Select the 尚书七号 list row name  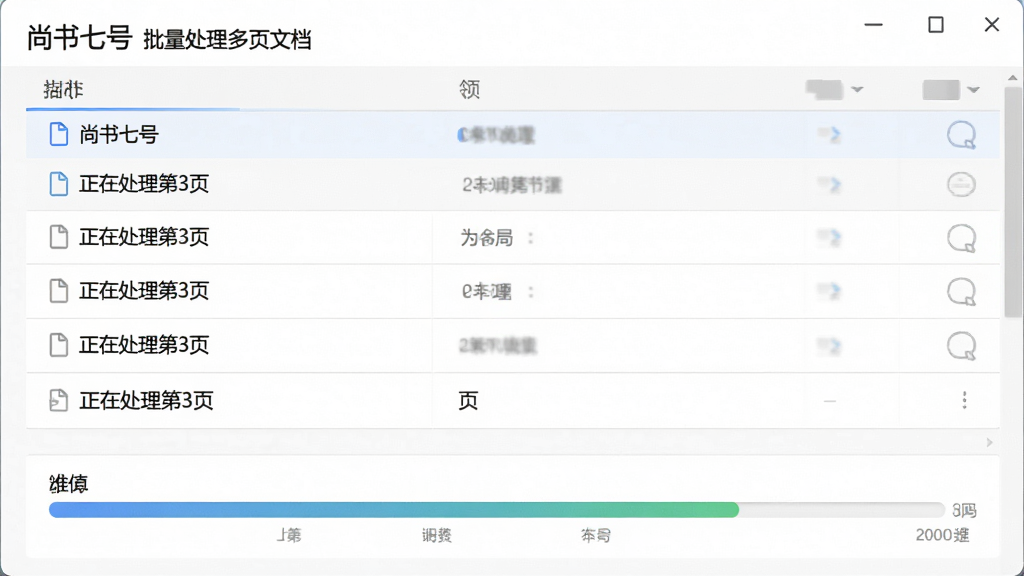119,135
